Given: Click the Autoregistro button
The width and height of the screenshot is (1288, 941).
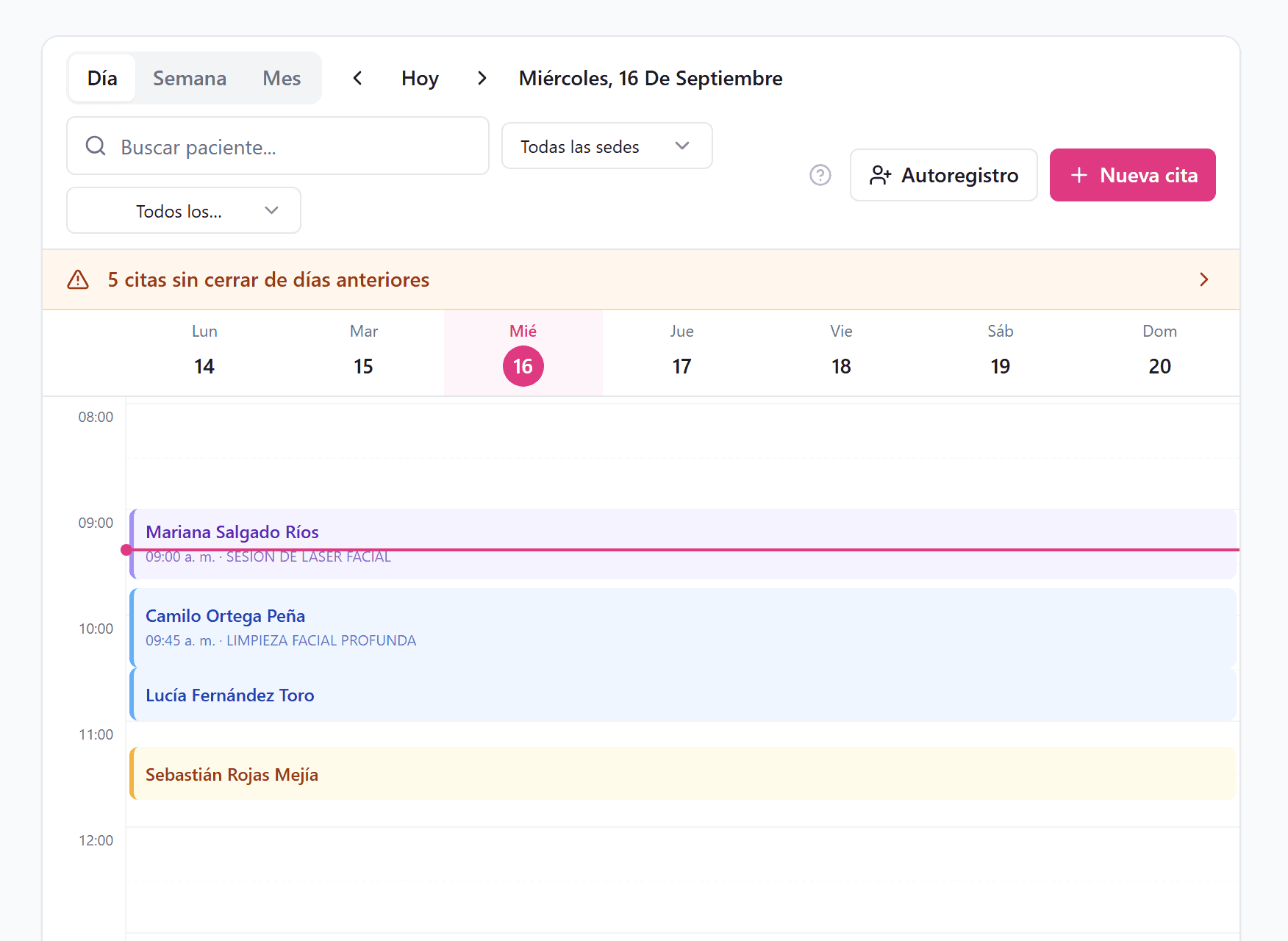Looking at the screenshot, I should [944, 175].
